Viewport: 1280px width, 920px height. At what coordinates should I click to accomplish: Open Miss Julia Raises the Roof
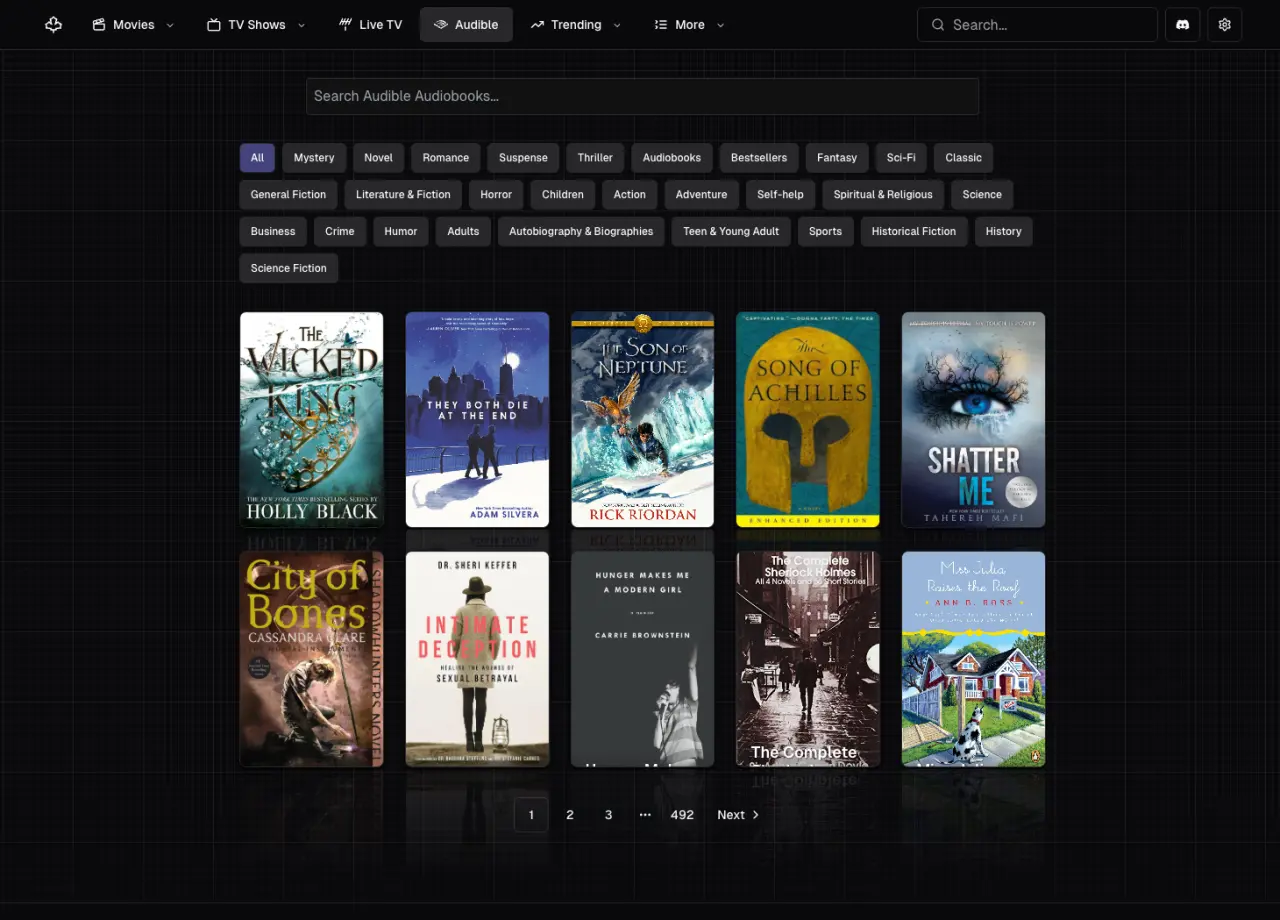973,659
